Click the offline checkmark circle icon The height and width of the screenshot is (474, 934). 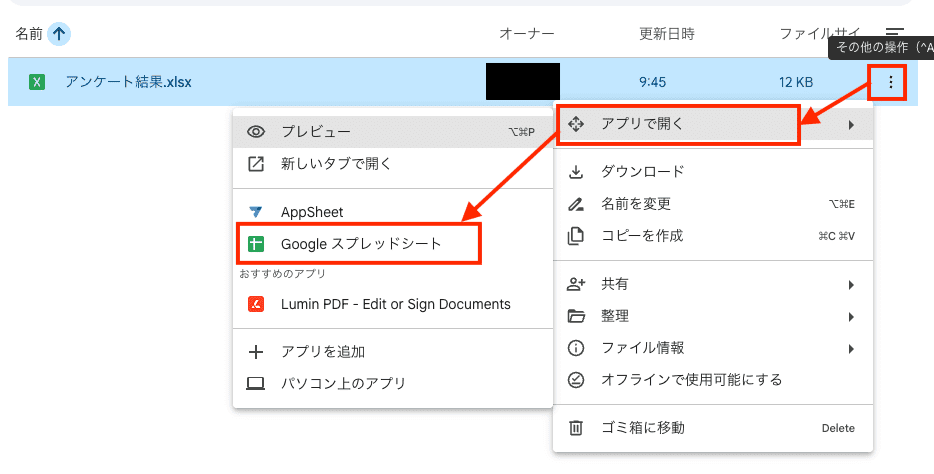click(x=575, y=380)
